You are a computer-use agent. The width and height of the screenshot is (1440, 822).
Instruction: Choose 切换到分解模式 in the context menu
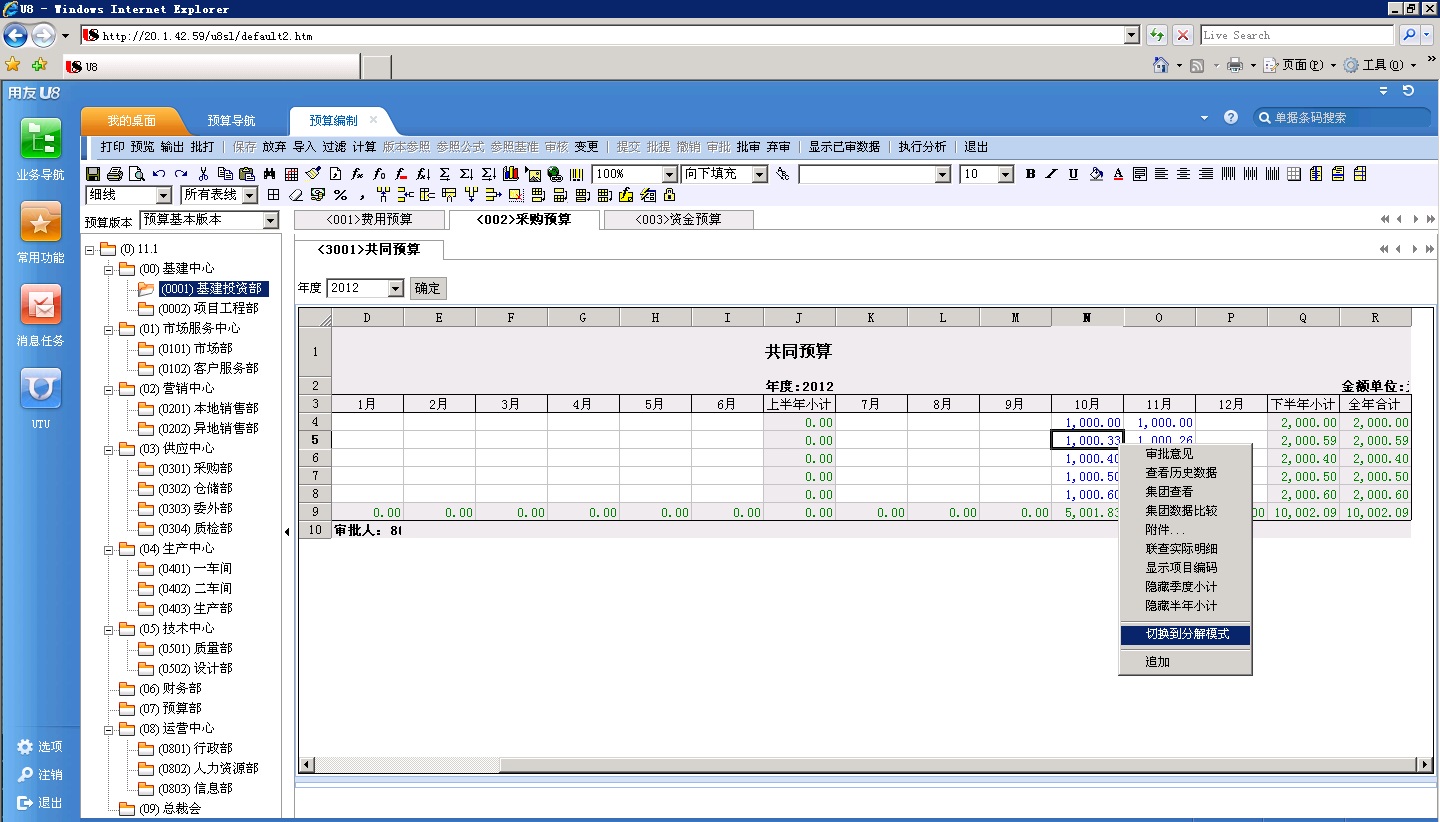click(1185, 634)
